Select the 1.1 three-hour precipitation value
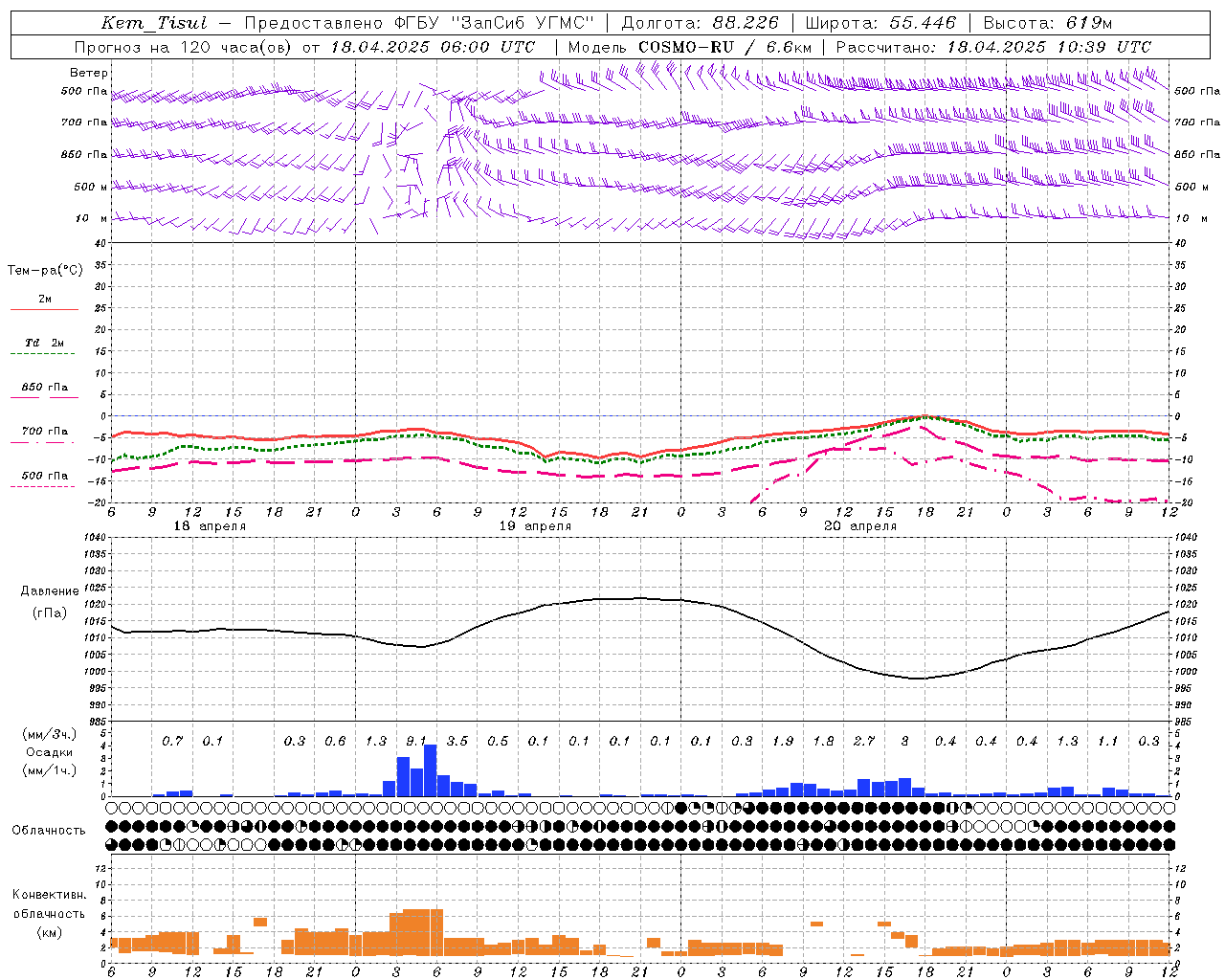Viewport: 1225px width, 980px height. tap(1108, 741)
